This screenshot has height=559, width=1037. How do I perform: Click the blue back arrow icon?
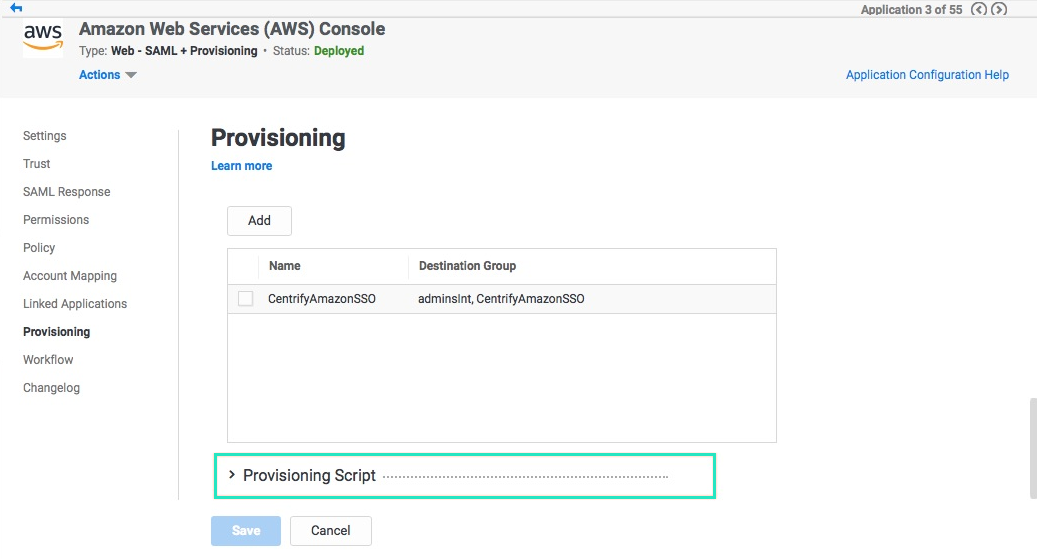coord(16,8)
